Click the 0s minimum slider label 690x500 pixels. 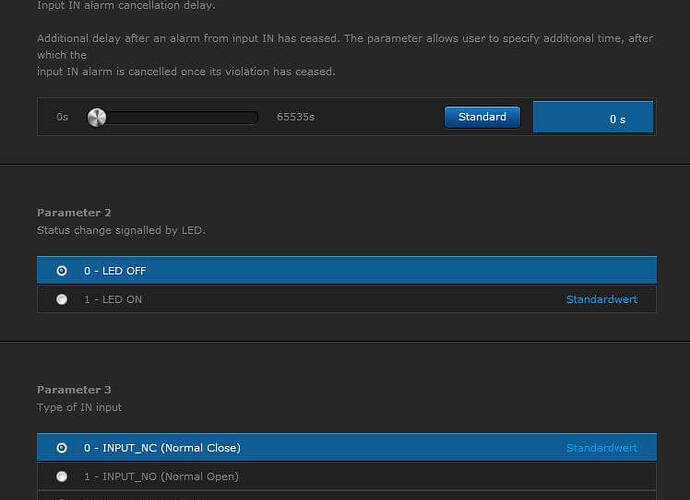(62, 117)
